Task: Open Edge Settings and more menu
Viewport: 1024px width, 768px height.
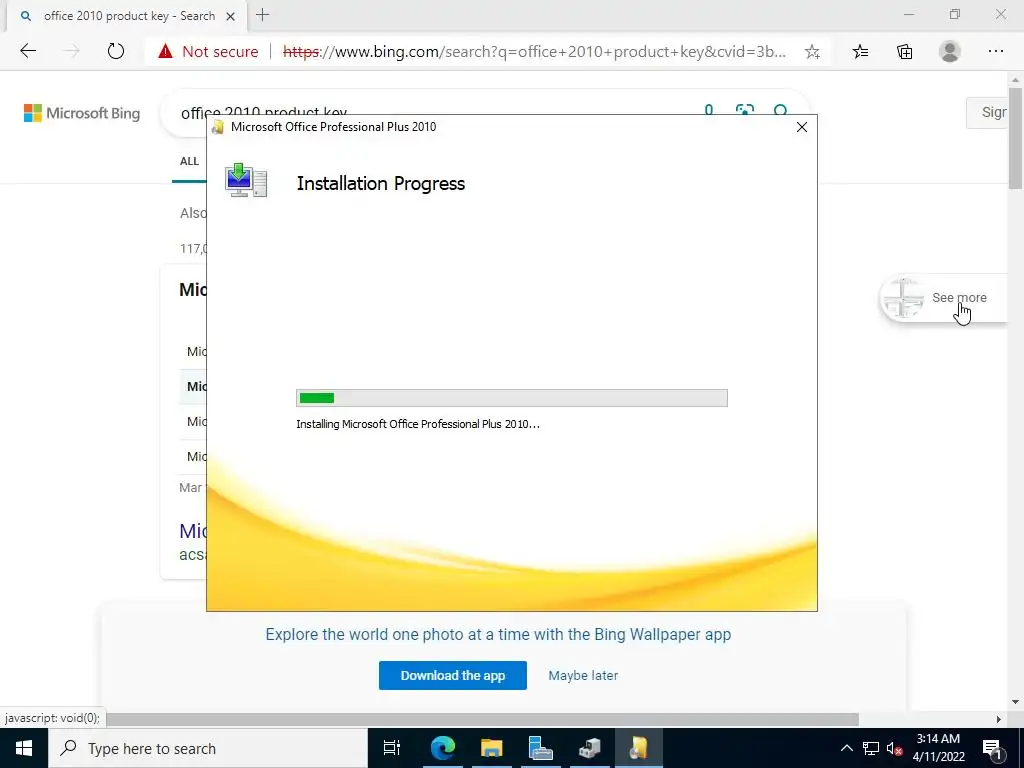Action: [995, 51]
